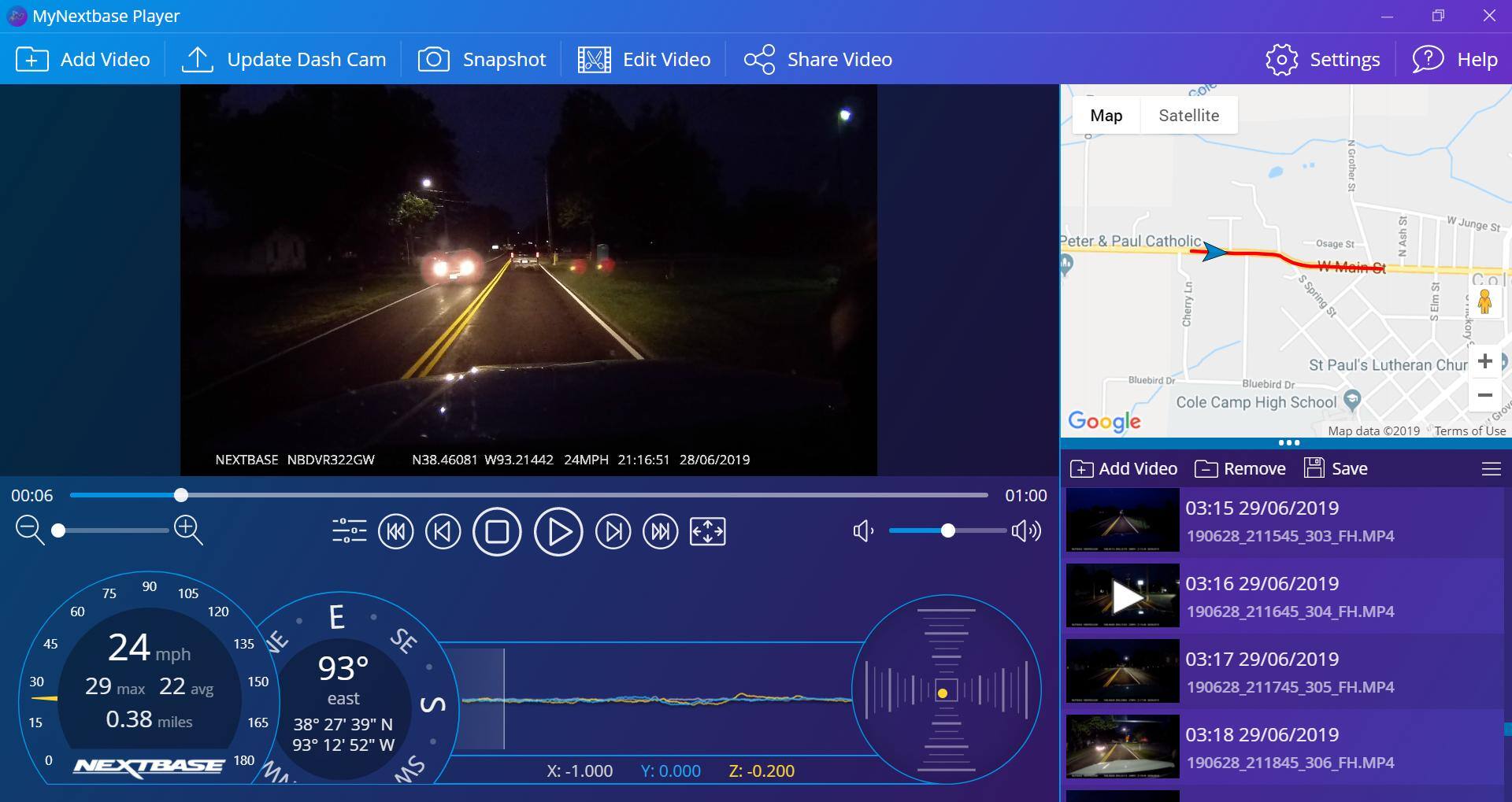
Task: Open the Settings gear
Action: pyautogui.click(x=1281, y=60)
